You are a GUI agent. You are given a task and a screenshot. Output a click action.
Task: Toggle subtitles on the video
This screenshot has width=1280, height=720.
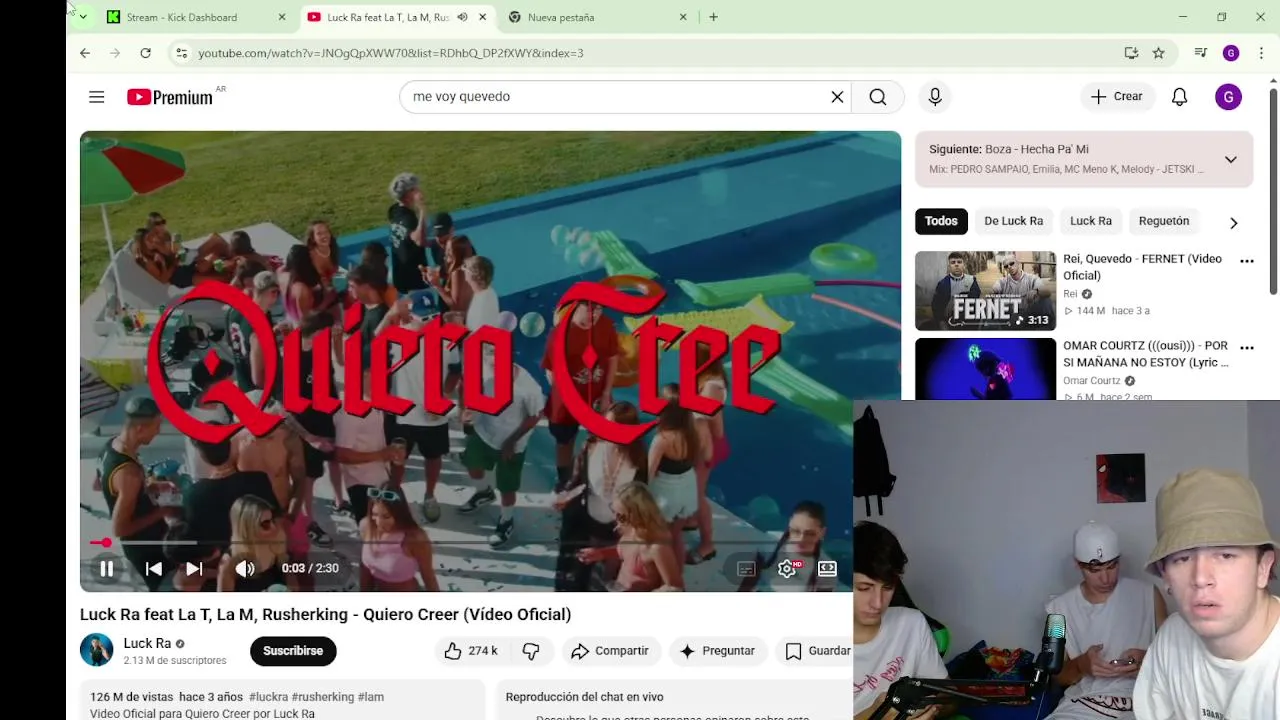tap(746, 568)
